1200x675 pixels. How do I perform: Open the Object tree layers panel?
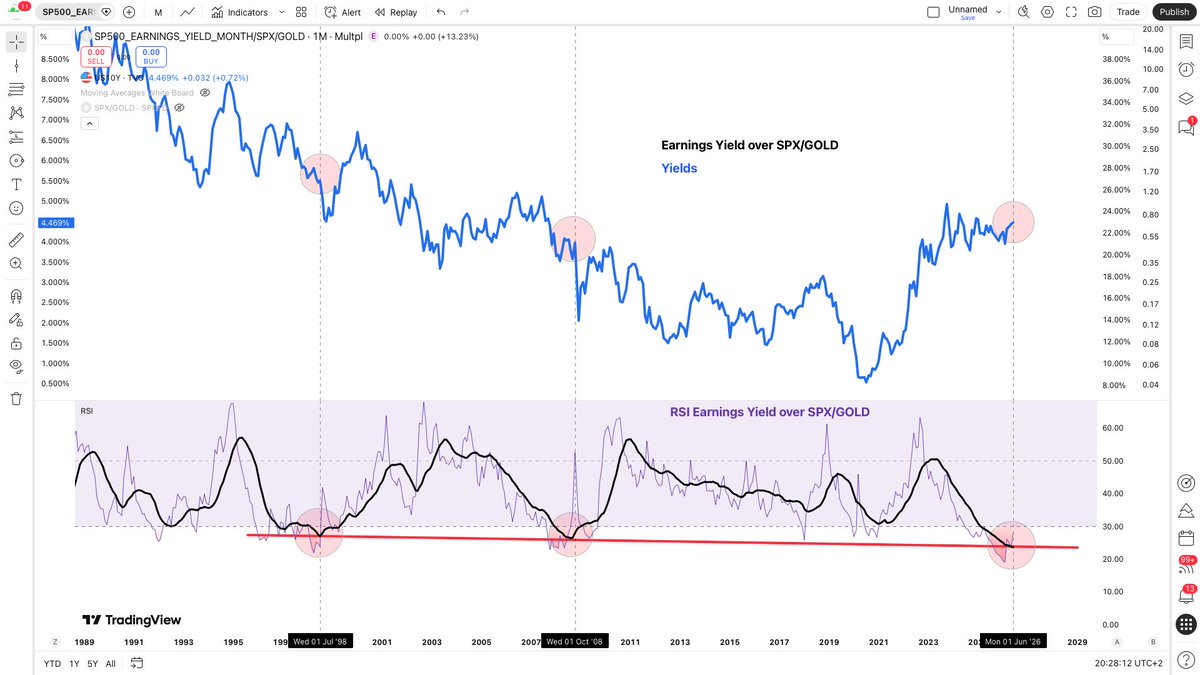[x=1186, y=99]
